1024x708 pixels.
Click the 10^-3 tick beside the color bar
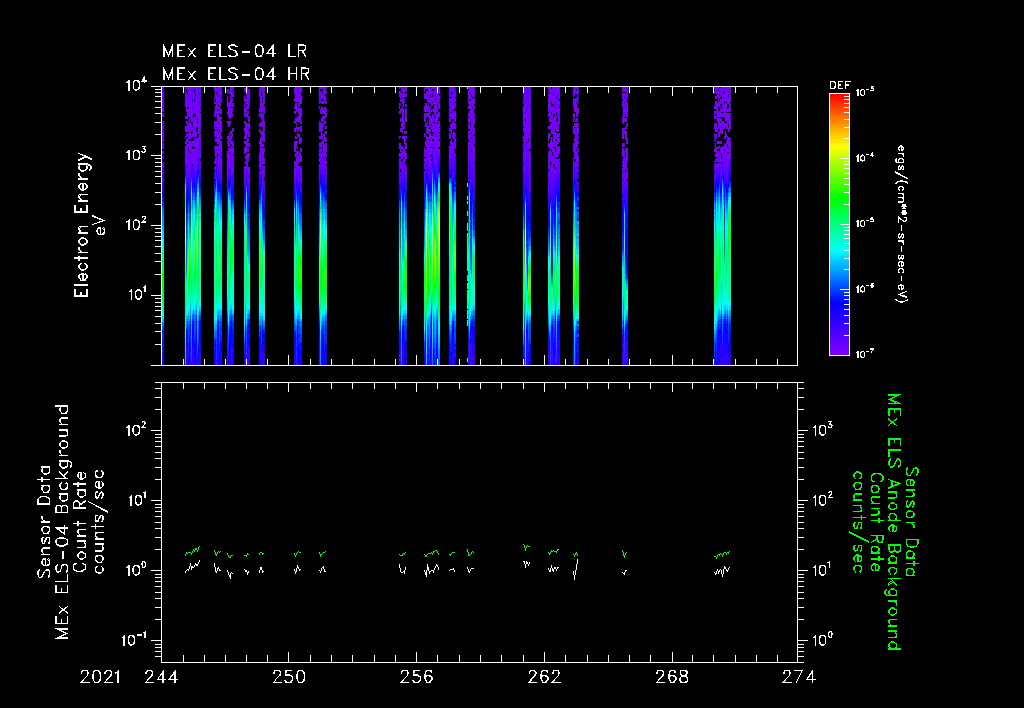point(865,93)
